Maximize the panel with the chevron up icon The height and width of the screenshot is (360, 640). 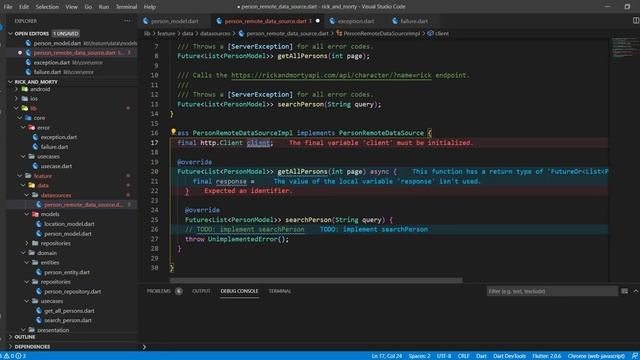pos(636,291)
